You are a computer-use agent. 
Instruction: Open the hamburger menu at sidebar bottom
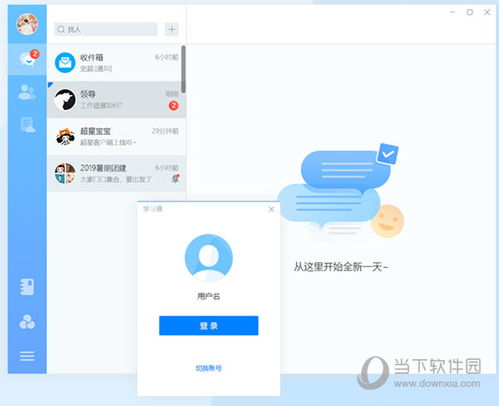(x=27, y=356)
